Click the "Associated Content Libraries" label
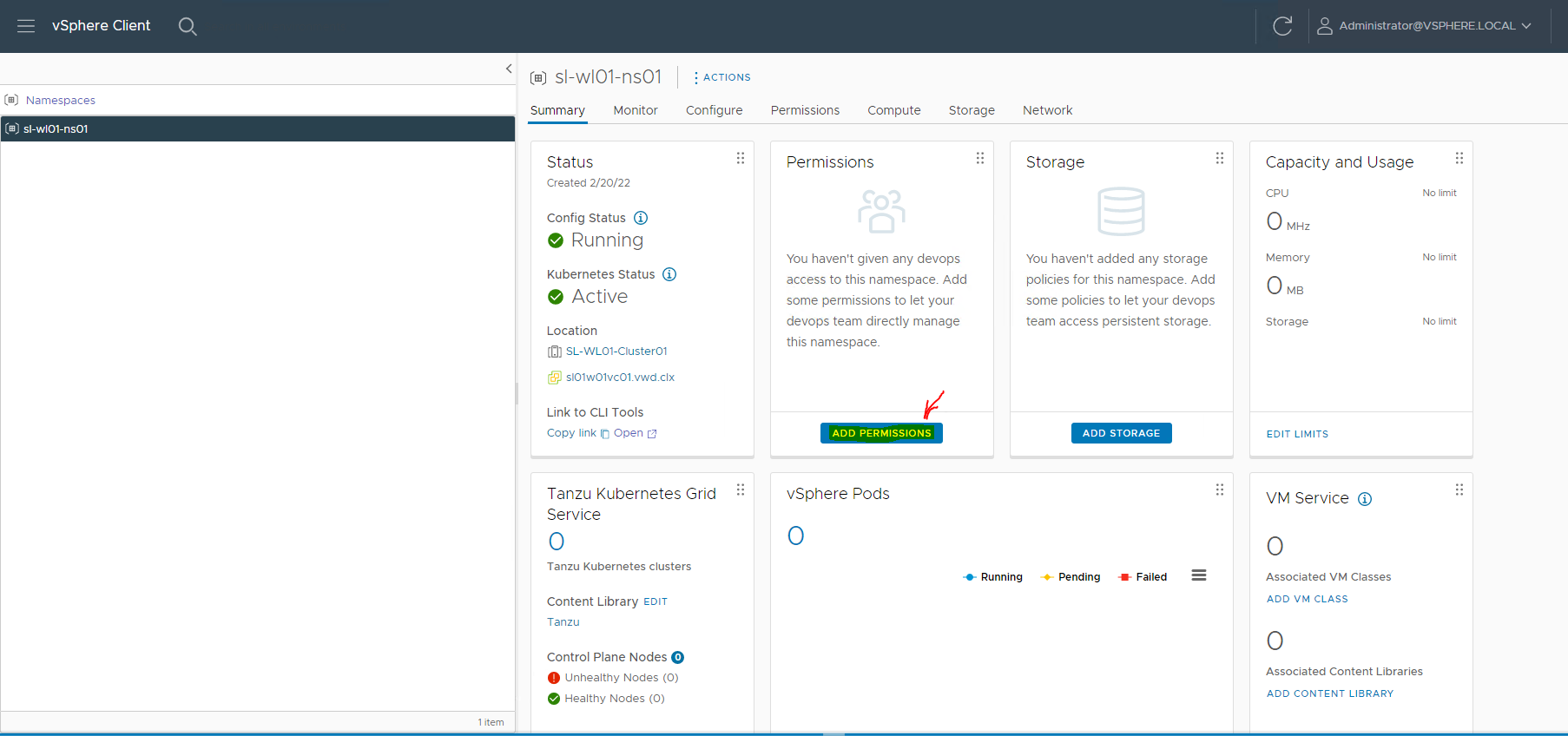Image resolution: width=1568 pixels, height=736 pixels. tap(1344, 672)
